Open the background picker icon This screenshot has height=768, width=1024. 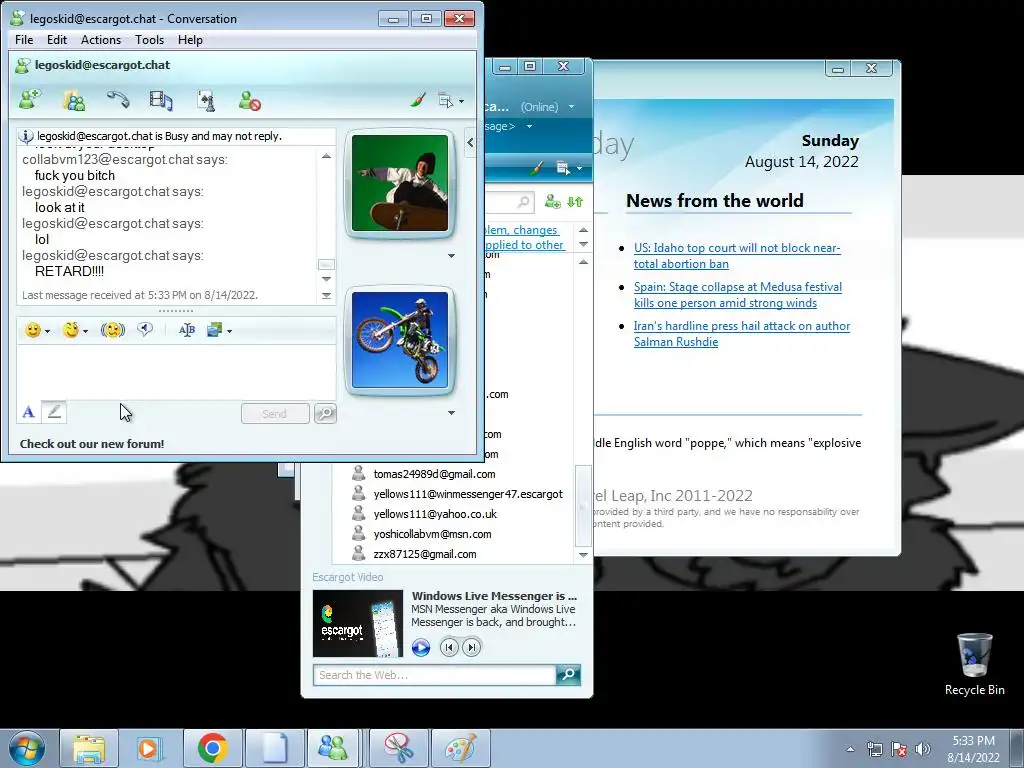(x=214, y=330)
